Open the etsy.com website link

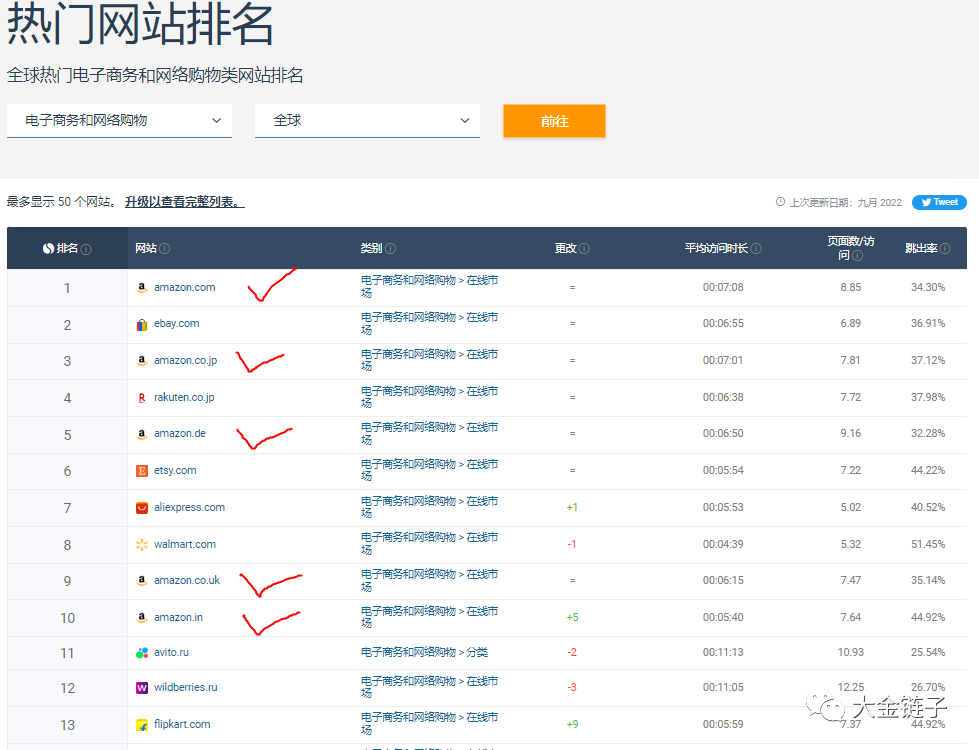(175, 470)
